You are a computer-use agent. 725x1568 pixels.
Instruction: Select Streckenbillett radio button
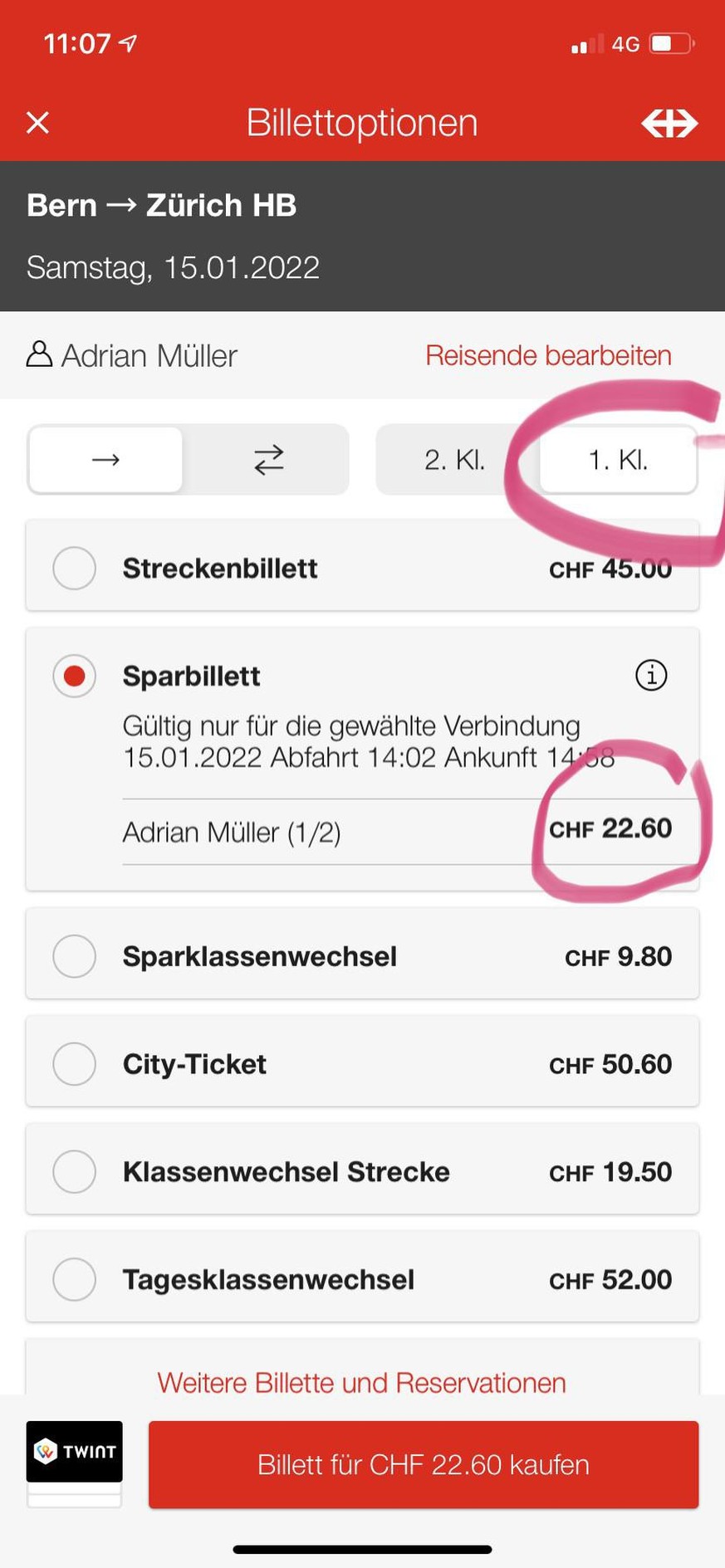pyautogui.click(x=75, y=569)
